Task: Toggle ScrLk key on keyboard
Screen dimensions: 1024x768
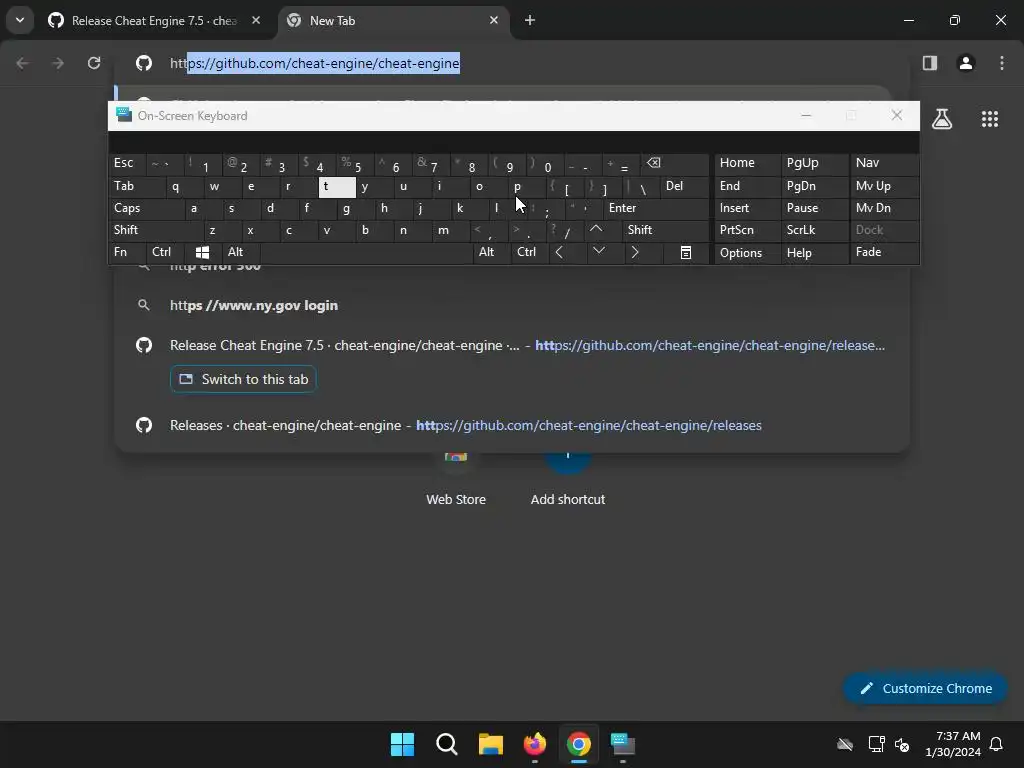Action: coord(814,230)
